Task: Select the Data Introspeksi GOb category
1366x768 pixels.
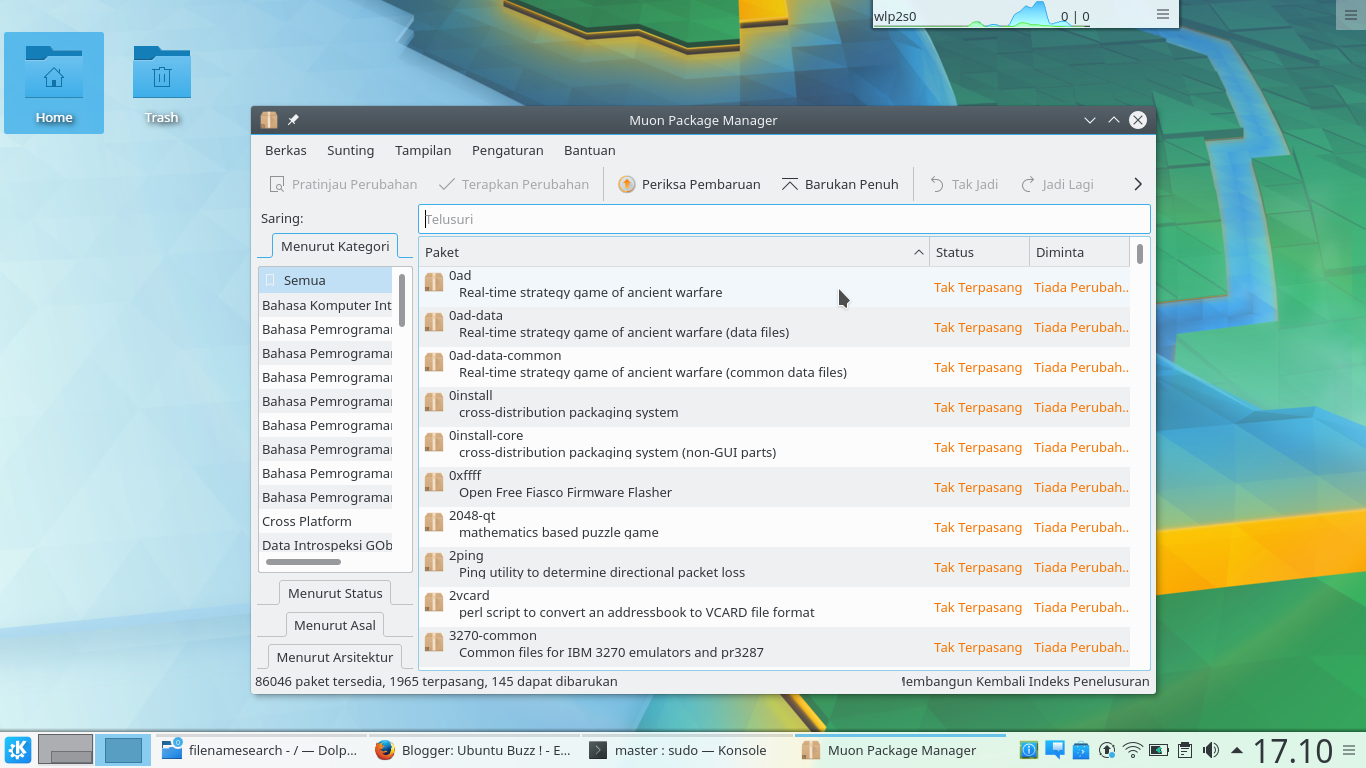Action: (x=326, y=545)
